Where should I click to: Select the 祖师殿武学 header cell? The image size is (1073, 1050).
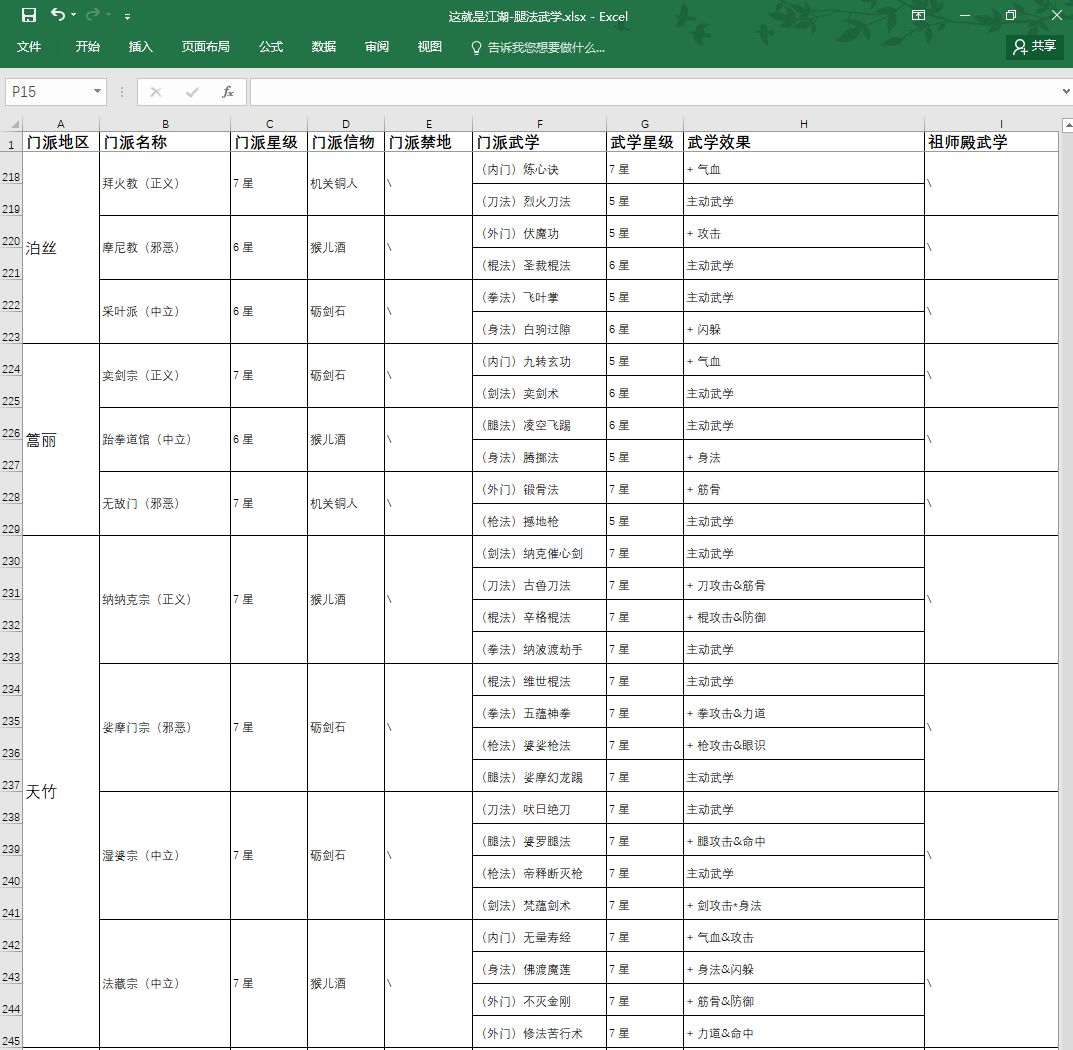coord(991,142)
